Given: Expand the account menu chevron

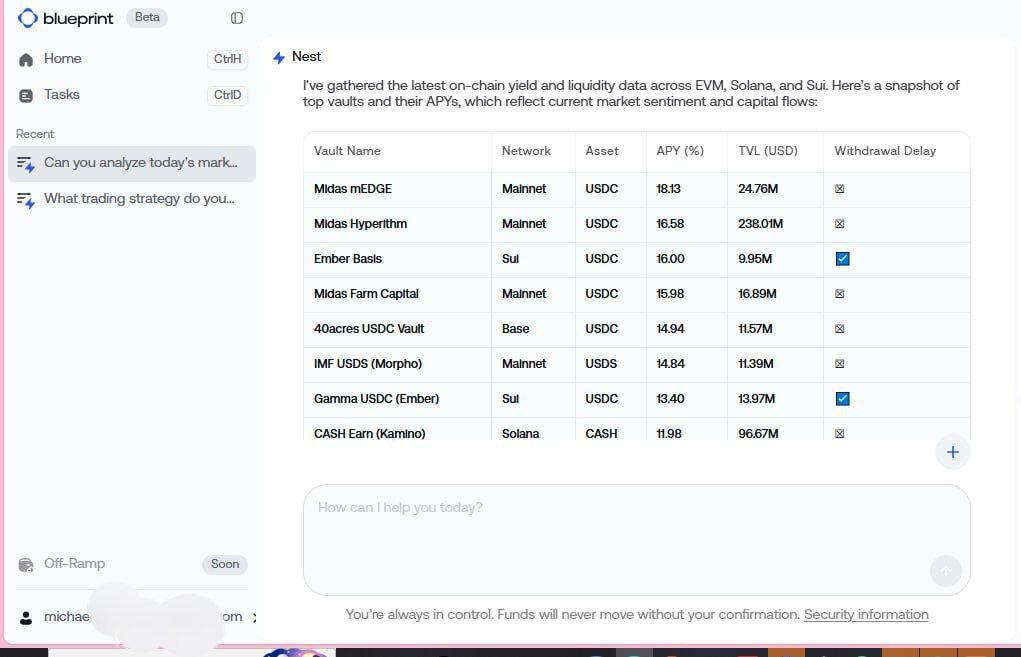Looking at the screenshot, I should pyautogui.click(x=254, y=617).
